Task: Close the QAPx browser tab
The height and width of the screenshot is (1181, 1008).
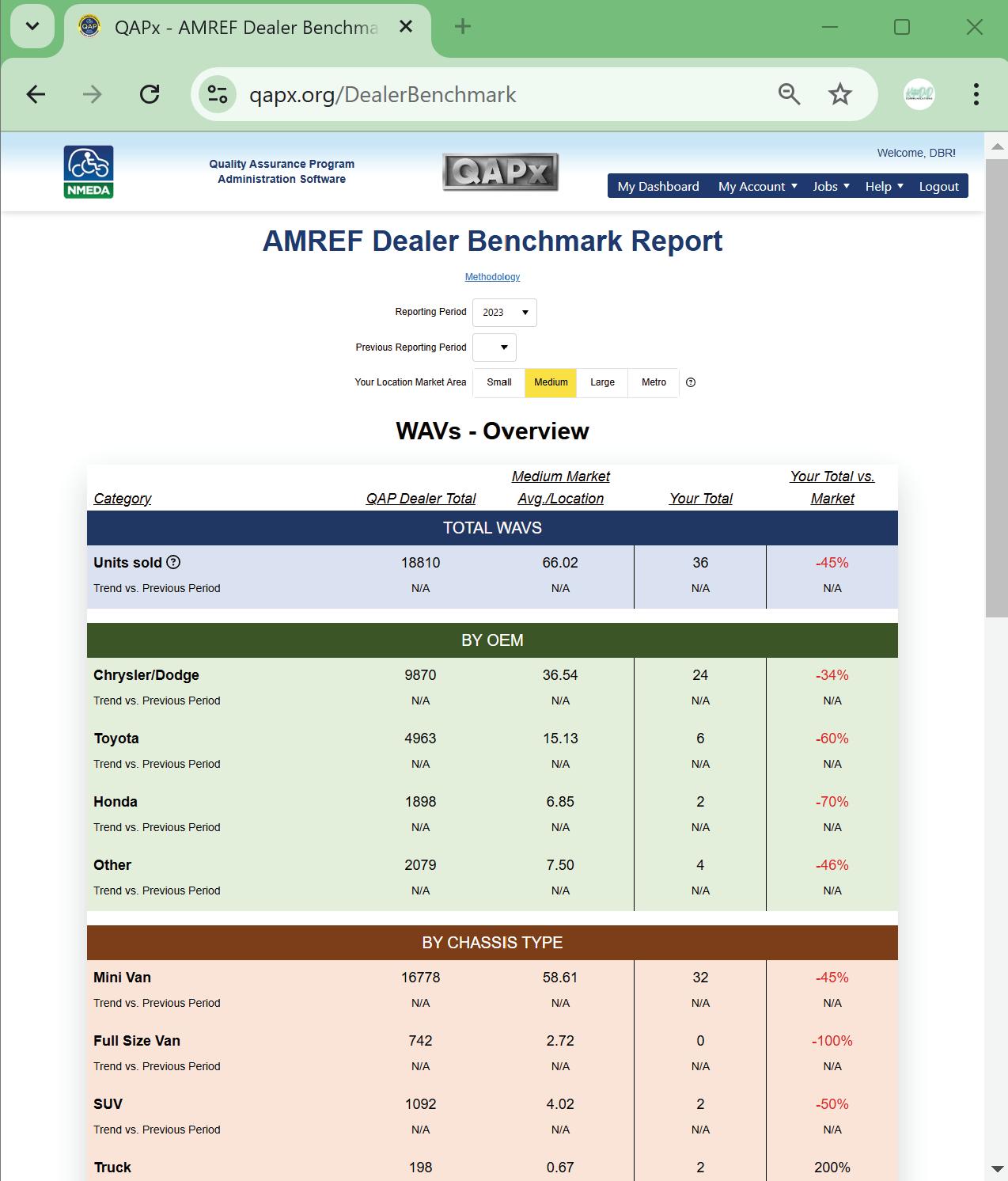Action: click(406, 27)
